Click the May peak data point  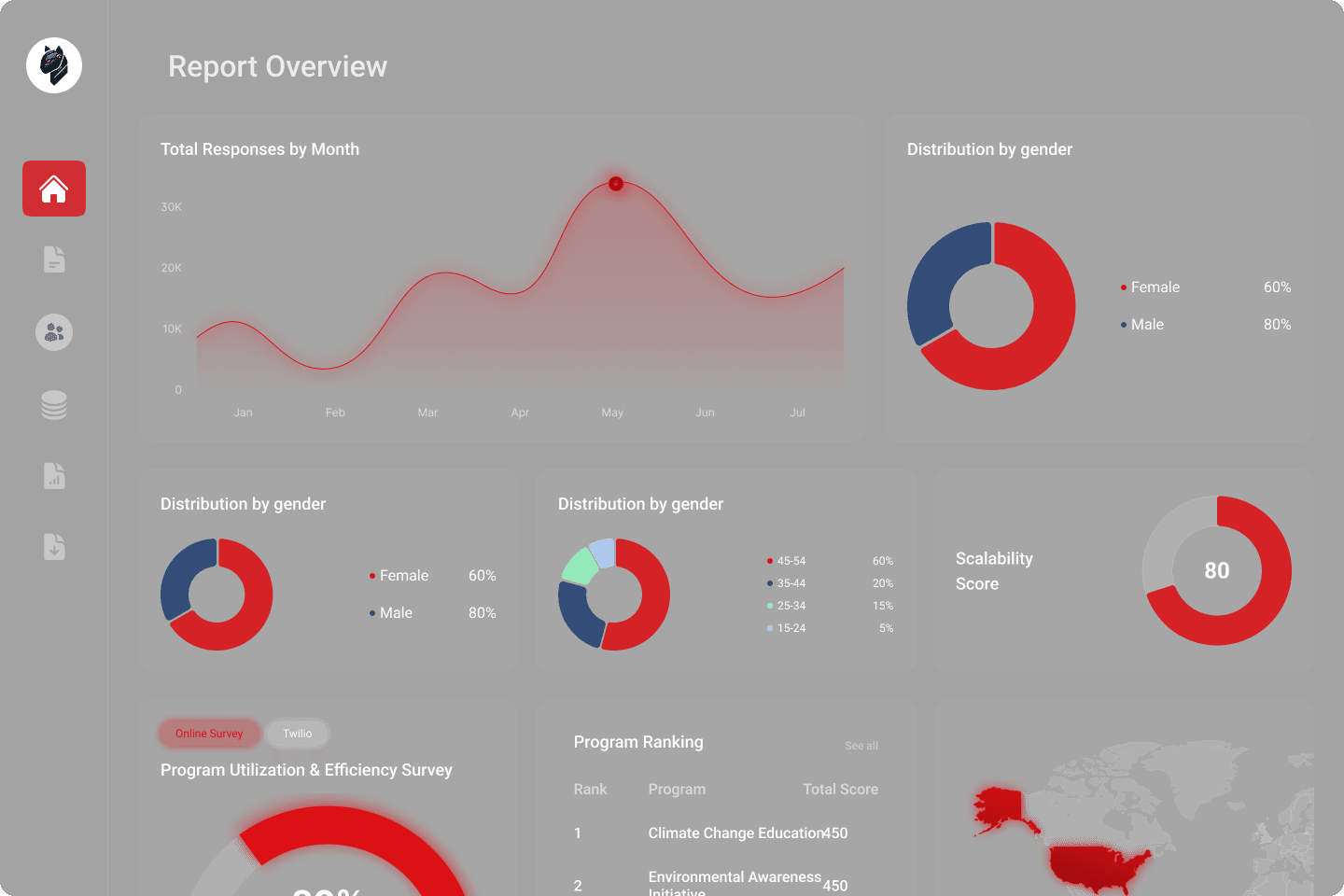[x=616, y=184]
